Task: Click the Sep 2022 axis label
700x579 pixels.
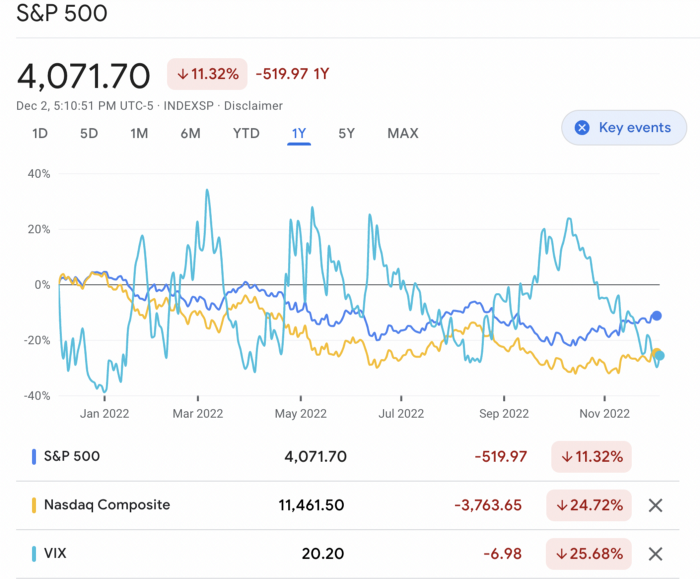Action: click(504, 414)
